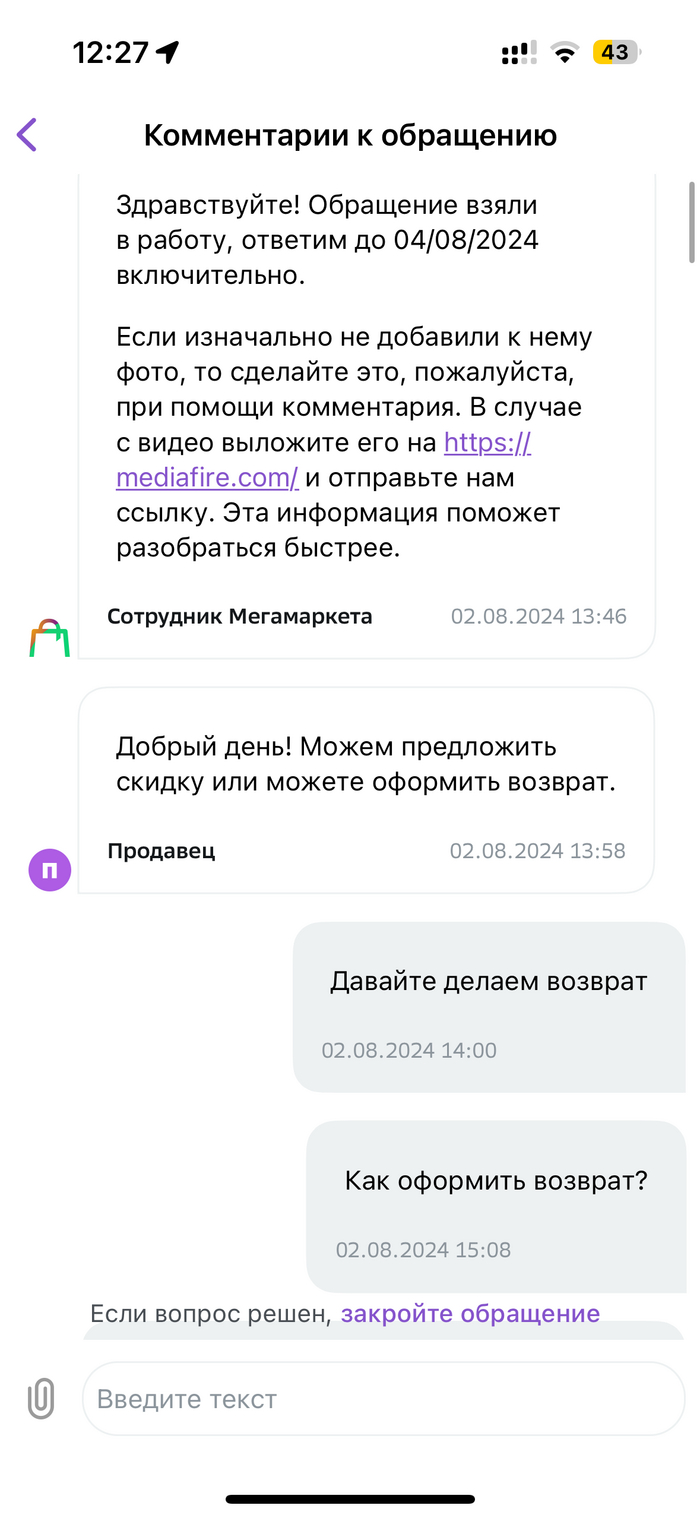The width and height of the screenshot is (700, 1518).
Task: Tap the "Сотрудник Мегамаркета" sender label
Action: point(240,616)
